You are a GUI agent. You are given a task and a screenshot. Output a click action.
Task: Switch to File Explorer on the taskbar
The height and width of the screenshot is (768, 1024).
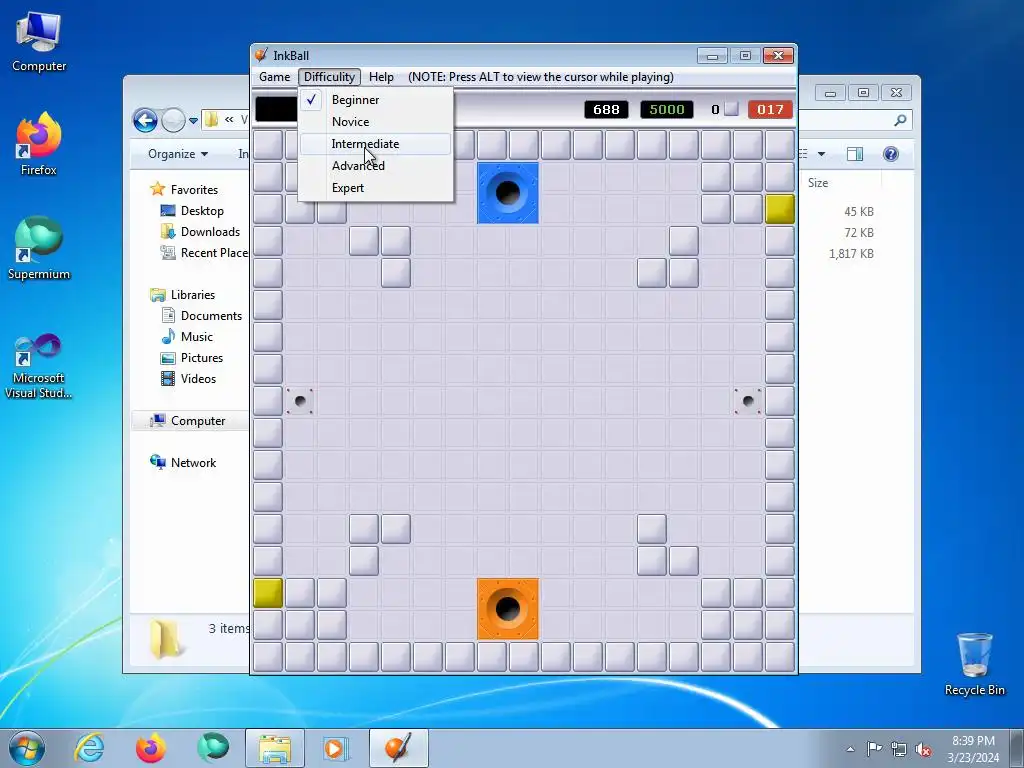point(275,748)
